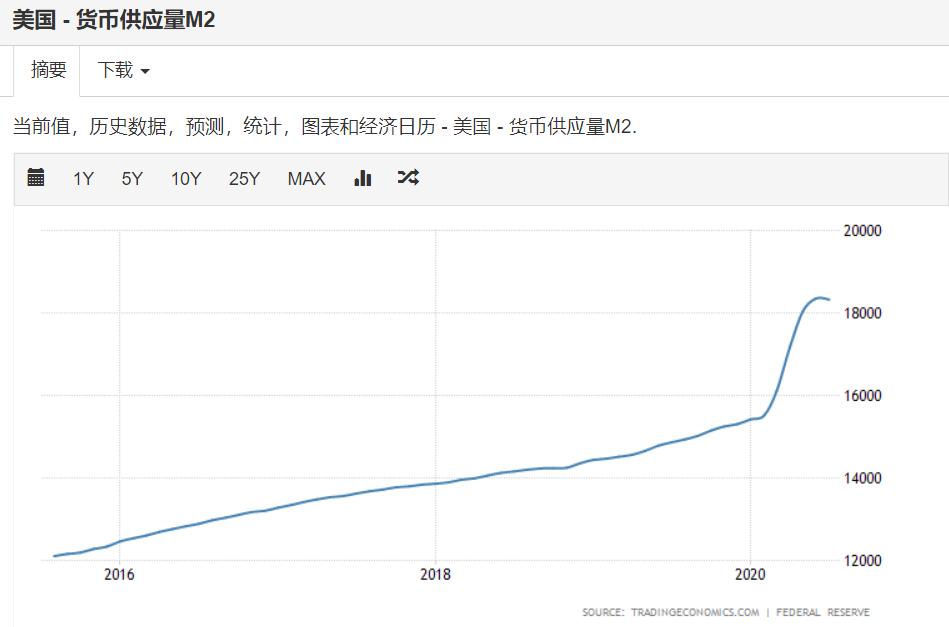Toggle the 10Y time range

point(186,178)
